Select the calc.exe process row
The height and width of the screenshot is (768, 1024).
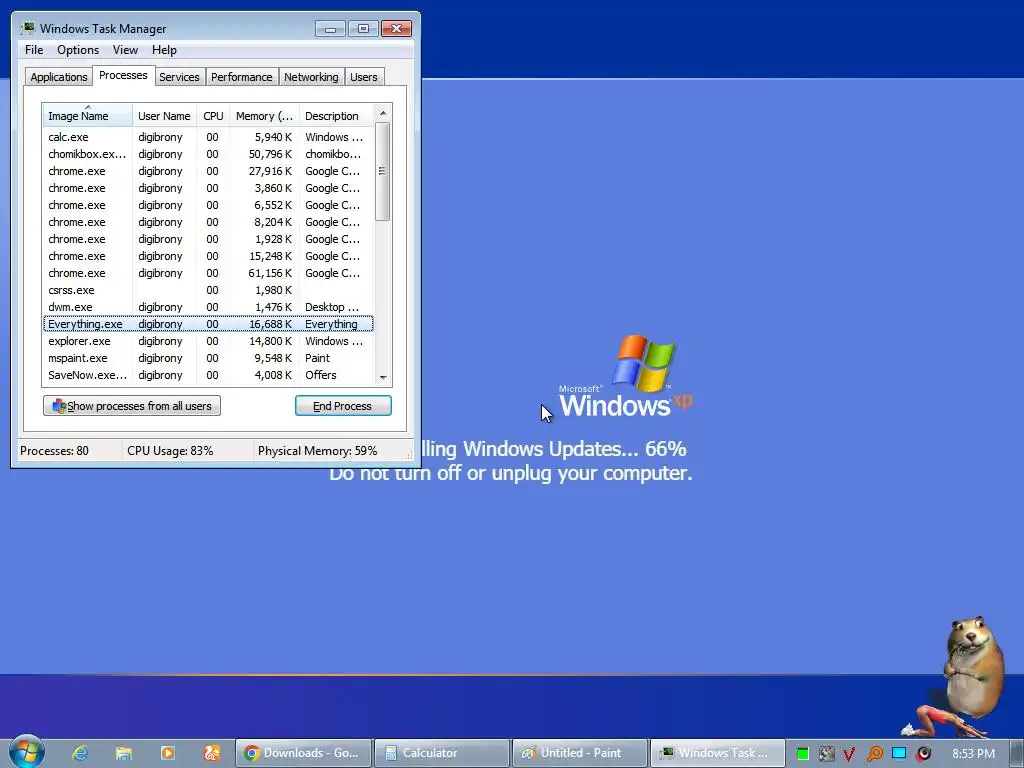click(208, 137)
